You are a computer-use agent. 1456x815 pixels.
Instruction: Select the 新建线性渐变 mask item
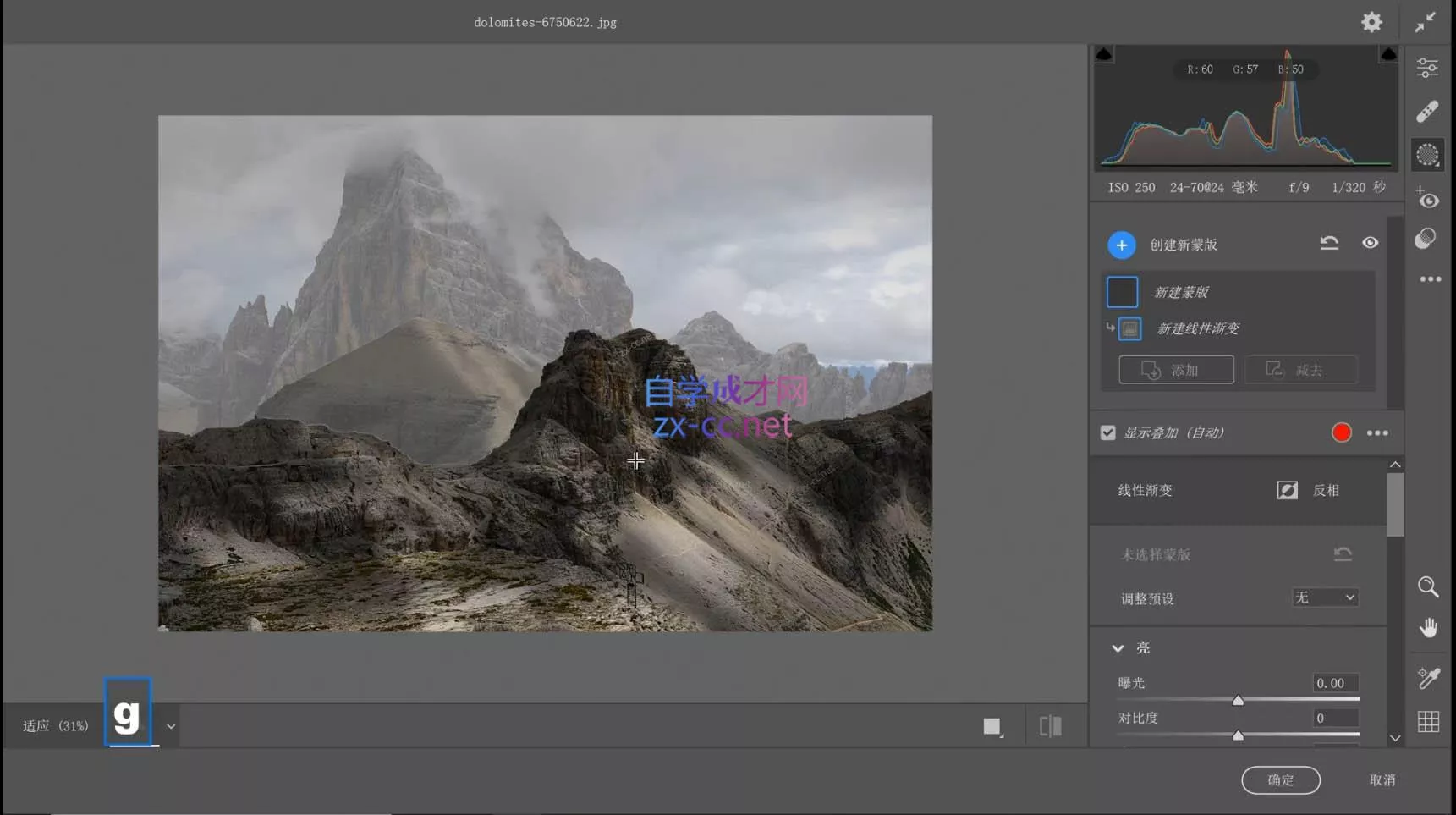click(1197, 328)
